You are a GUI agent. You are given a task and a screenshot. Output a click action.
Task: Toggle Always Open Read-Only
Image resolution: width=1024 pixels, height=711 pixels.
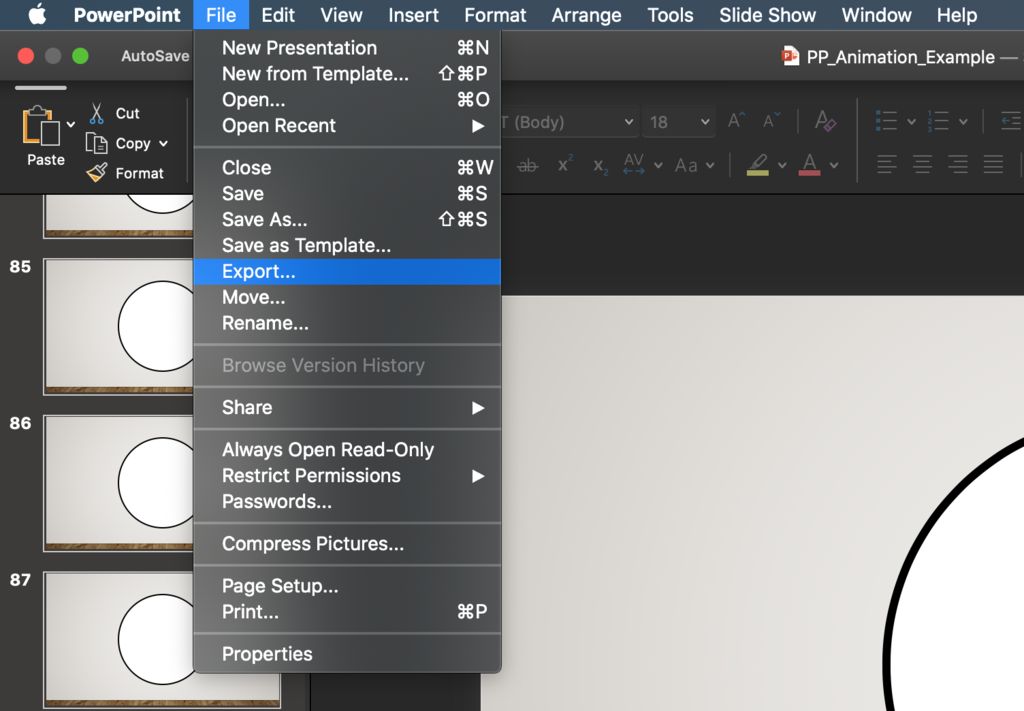click(x=347, y=450)
